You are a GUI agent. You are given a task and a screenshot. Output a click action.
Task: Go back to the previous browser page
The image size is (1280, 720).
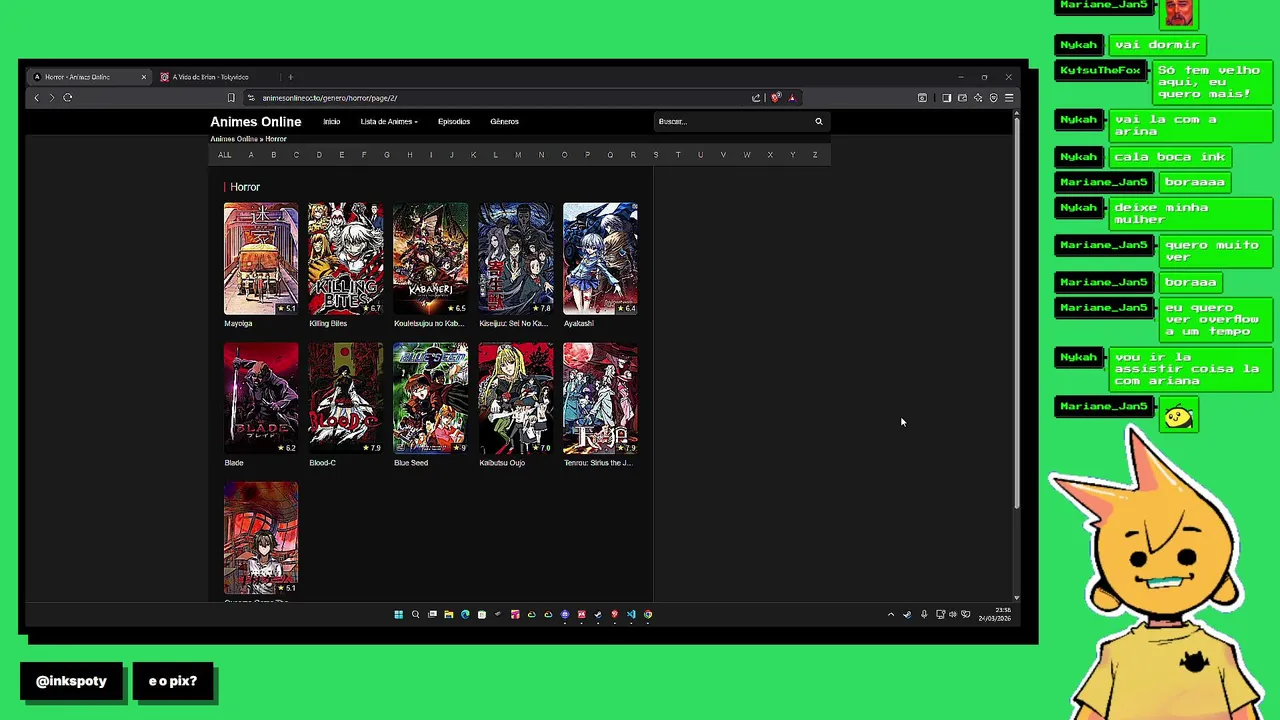tap(37, 97)
